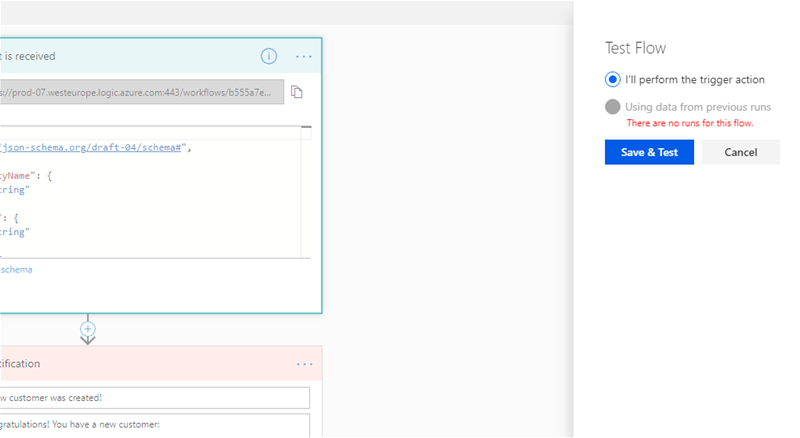Click the logic.azure.com URL field
The height and width of the screenshot is (438, 800).
point(140,92)
